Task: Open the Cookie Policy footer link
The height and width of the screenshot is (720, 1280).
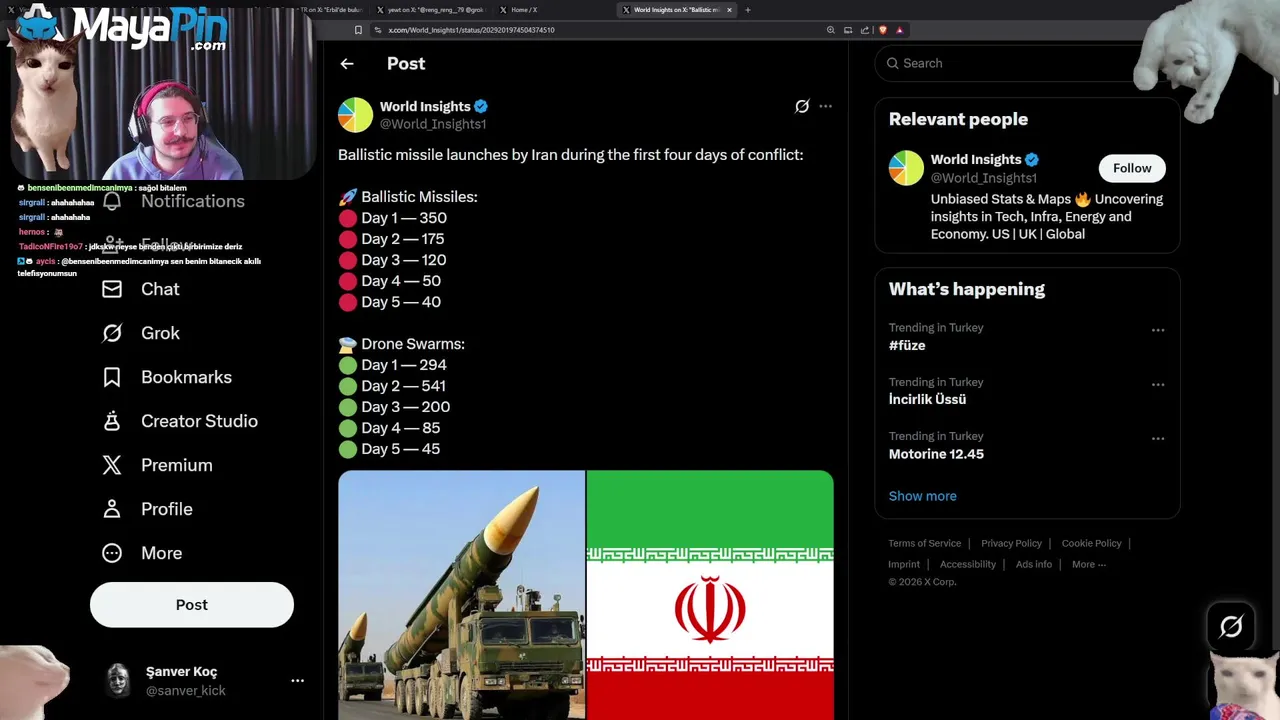Action: (1091, 543)
